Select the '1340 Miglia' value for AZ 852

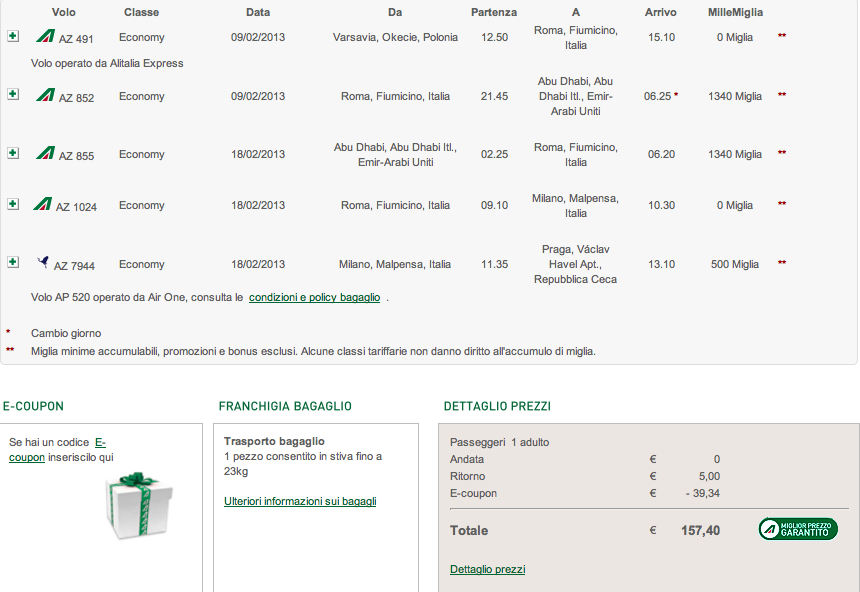(x=735, y=96)
